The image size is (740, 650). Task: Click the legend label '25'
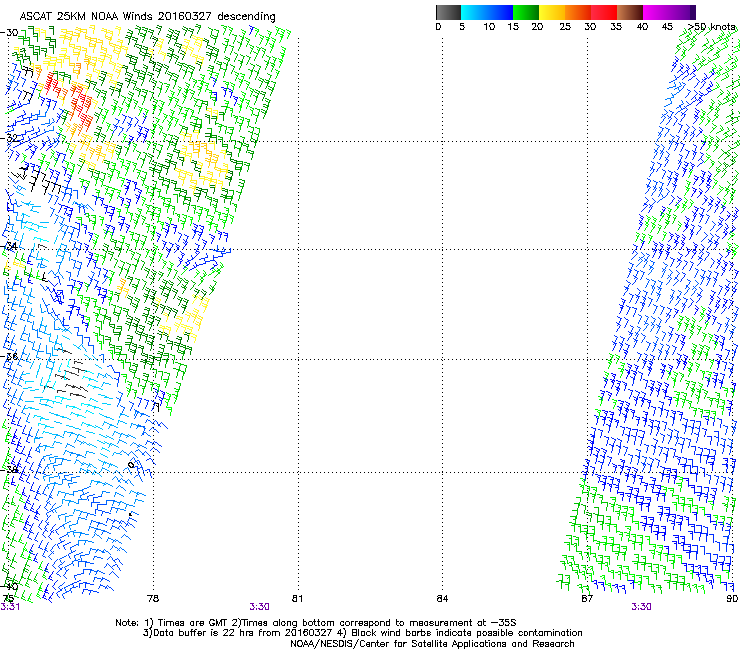[x=565, y=26]
